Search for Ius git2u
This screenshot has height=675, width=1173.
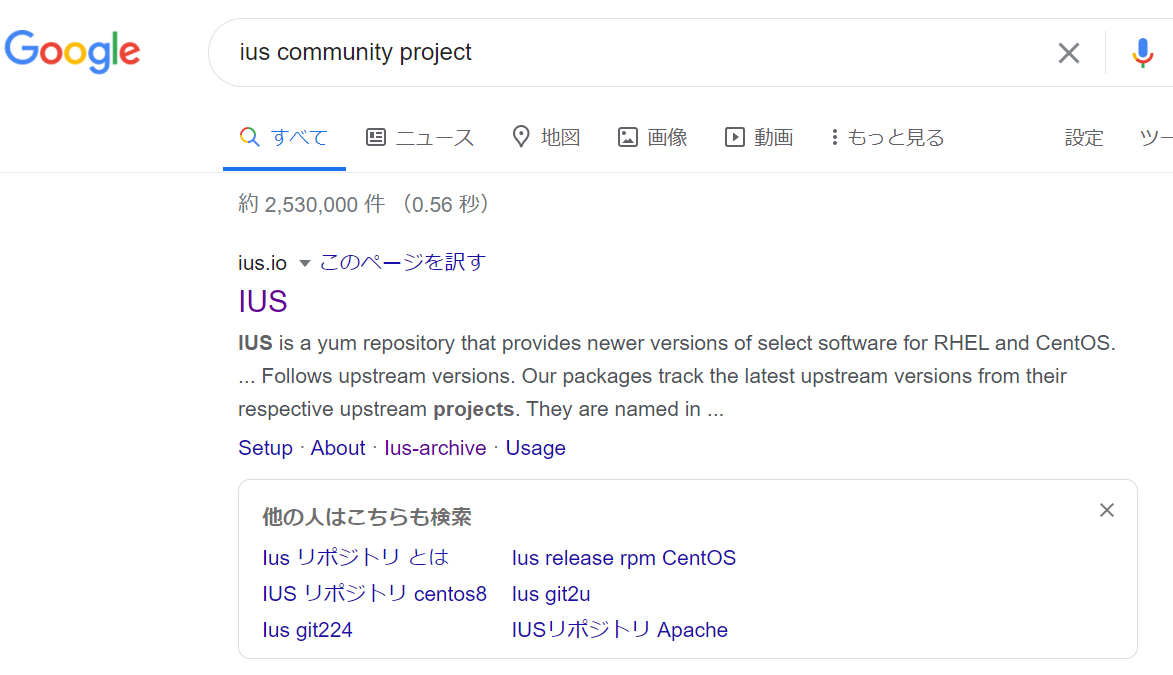point(551,593)
